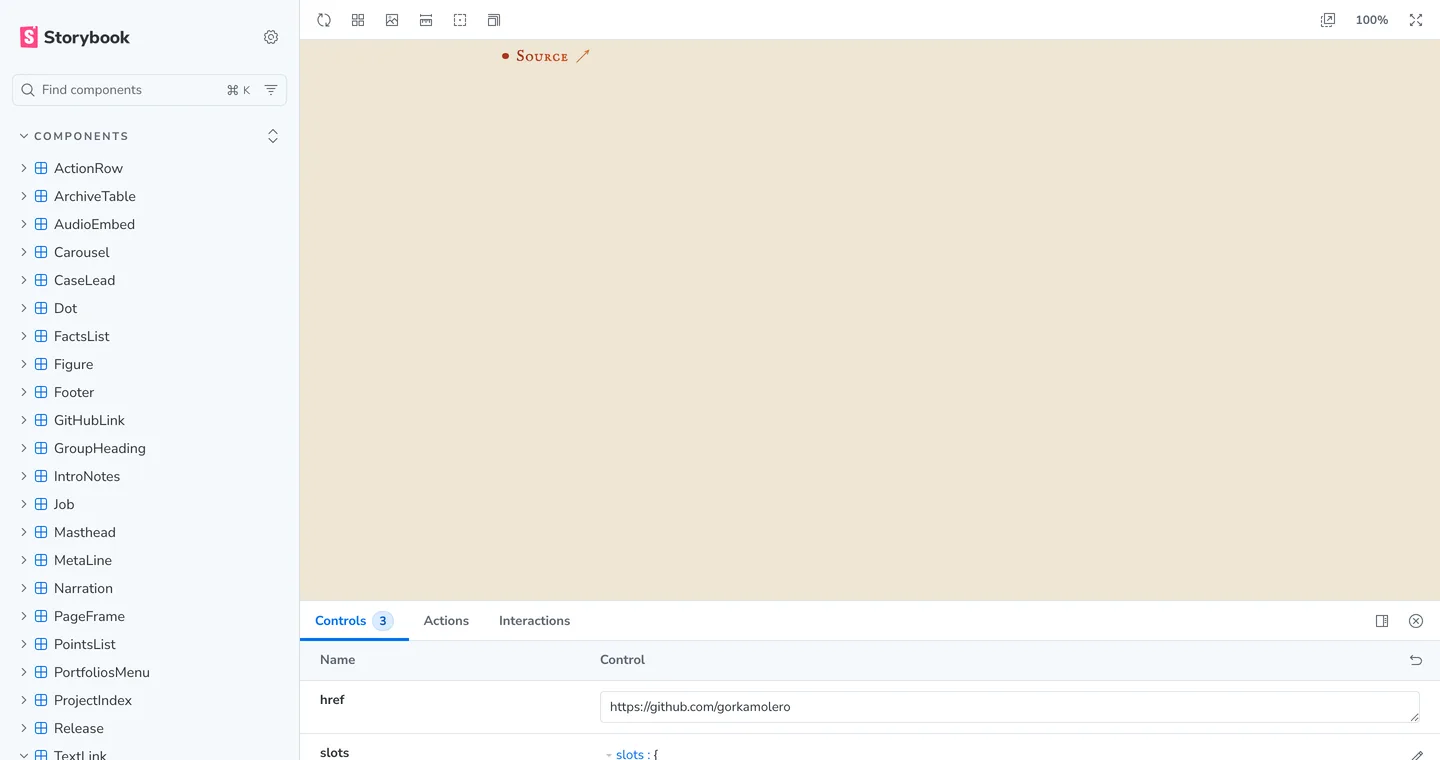Change addon panel orientation icon
The image size is (1440, 760).
(x=1382, y=621)
